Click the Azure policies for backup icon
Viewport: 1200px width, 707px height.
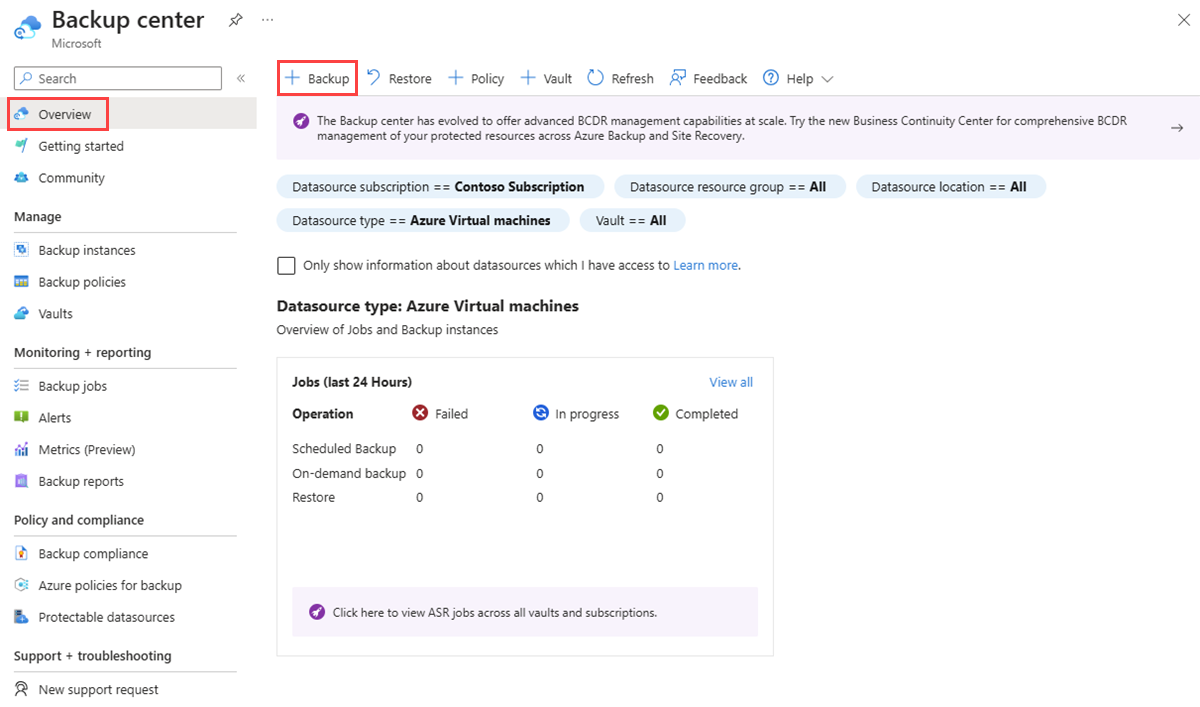[x=22, y=585]
